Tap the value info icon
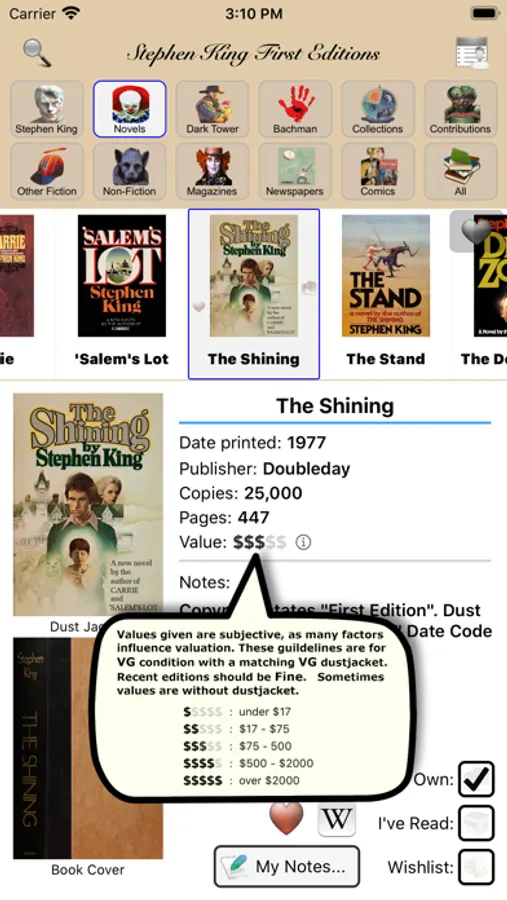 303,542
